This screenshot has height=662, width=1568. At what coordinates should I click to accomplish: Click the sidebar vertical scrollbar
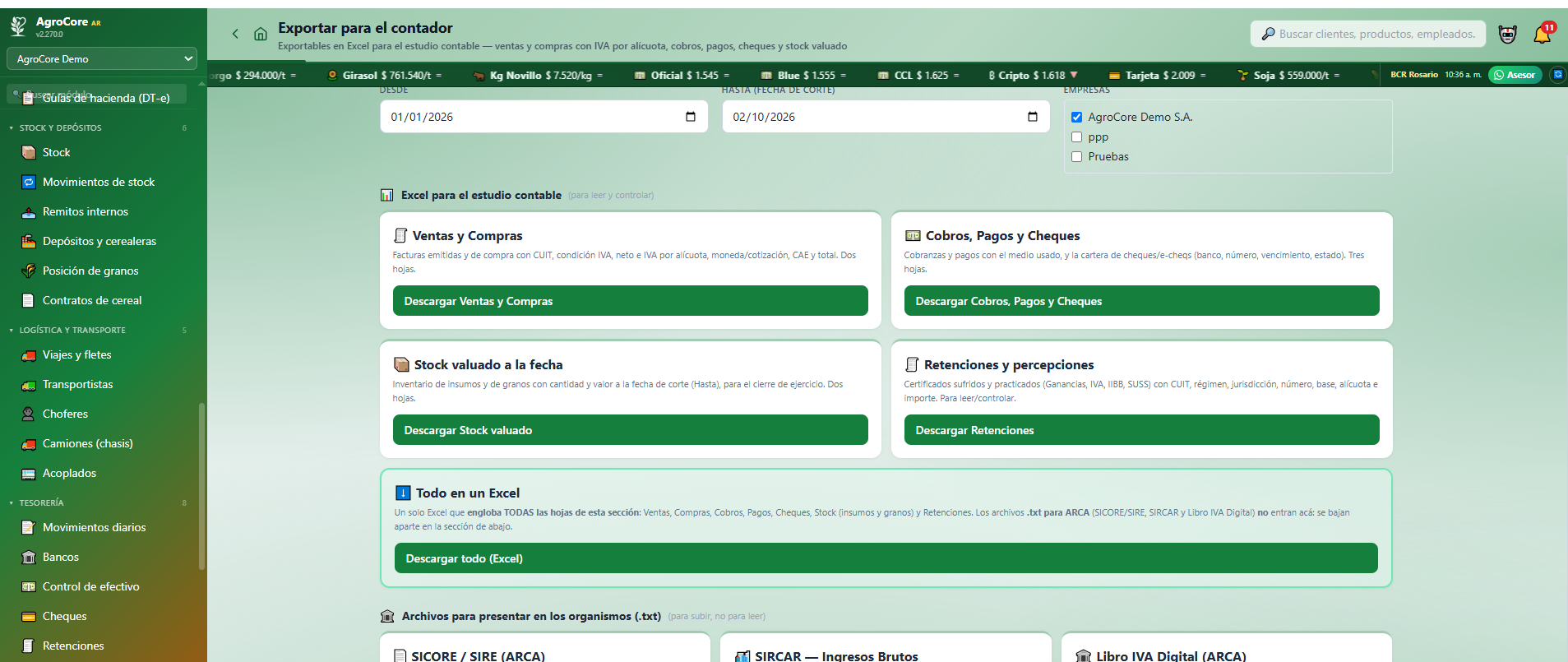pyautogui.click(x=201, y=485)
